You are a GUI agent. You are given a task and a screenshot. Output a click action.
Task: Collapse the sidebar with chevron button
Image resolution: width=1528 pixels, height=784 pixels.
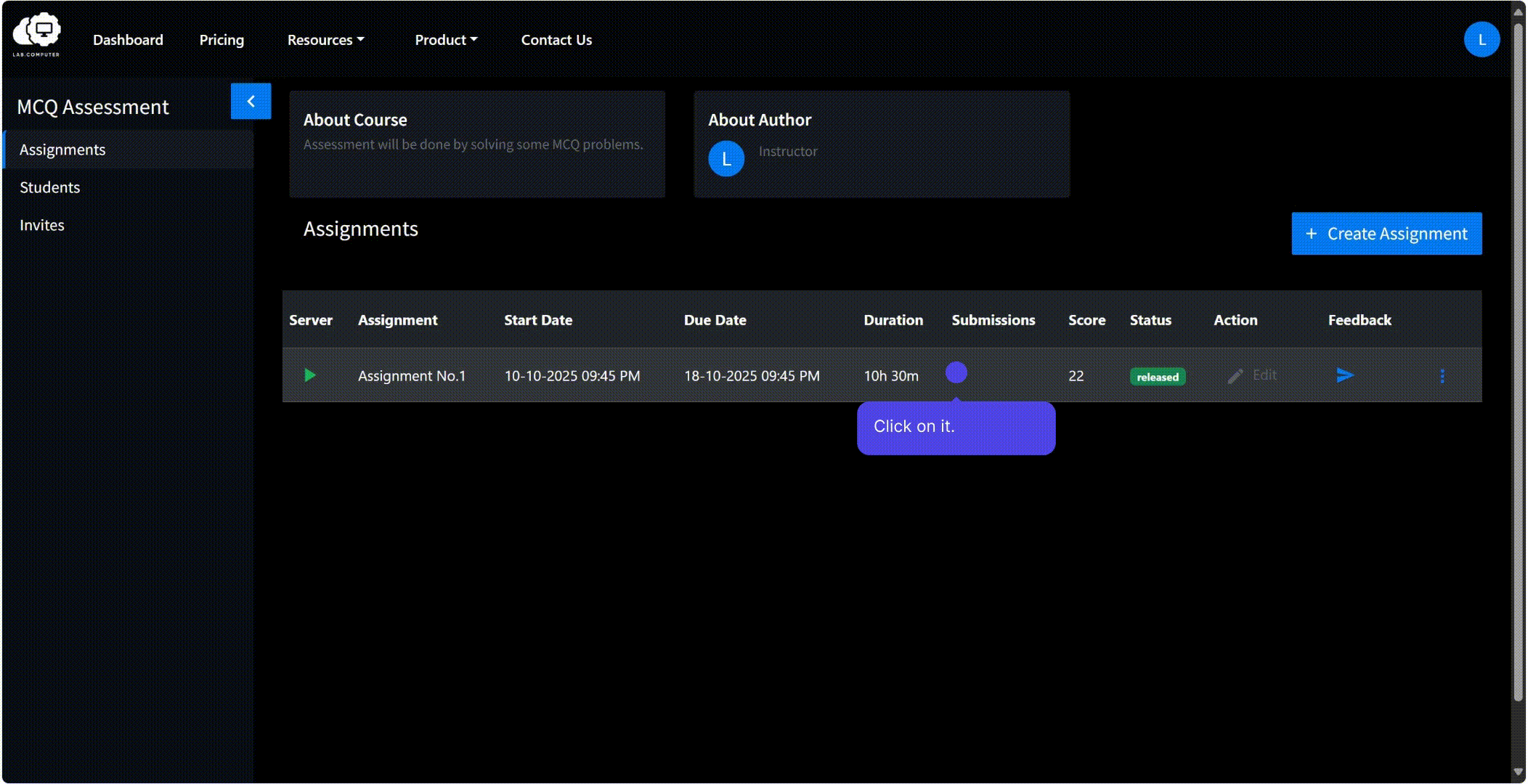click(x=251, y=101)
